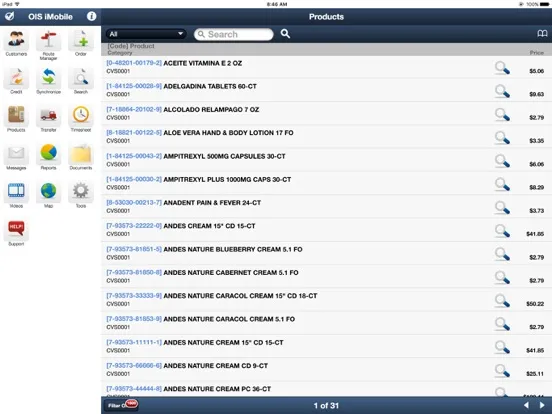This screenshot has width=552, height=414.
Task: Open the Timesheet clock icon
Action: [81, 116]
